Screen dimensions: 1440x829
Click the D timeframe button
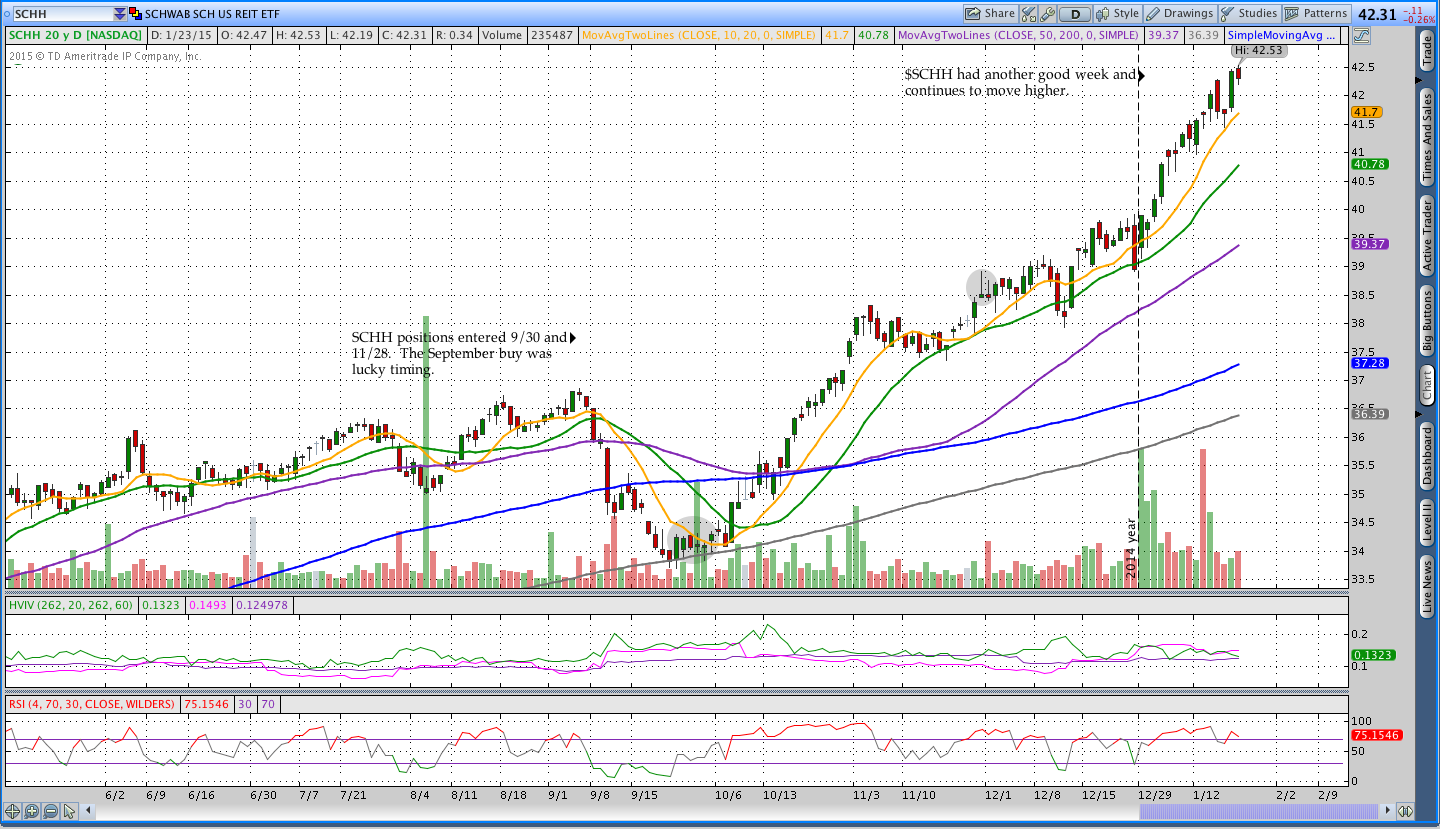[1075, 14]
